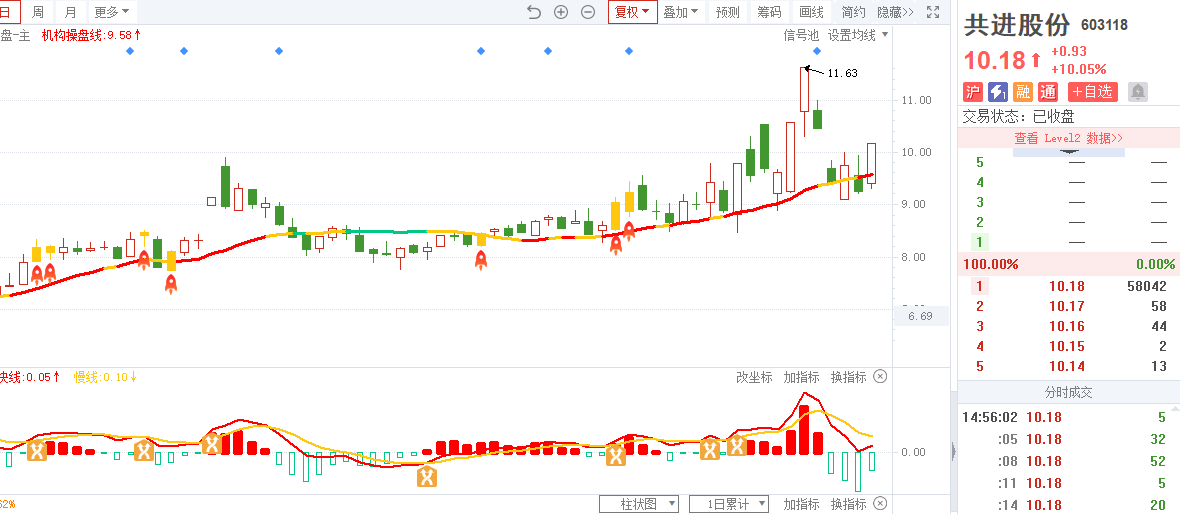The image size is (1180, 514).
Task: Click the red 通 connect badge
Action: point(1048,92)
